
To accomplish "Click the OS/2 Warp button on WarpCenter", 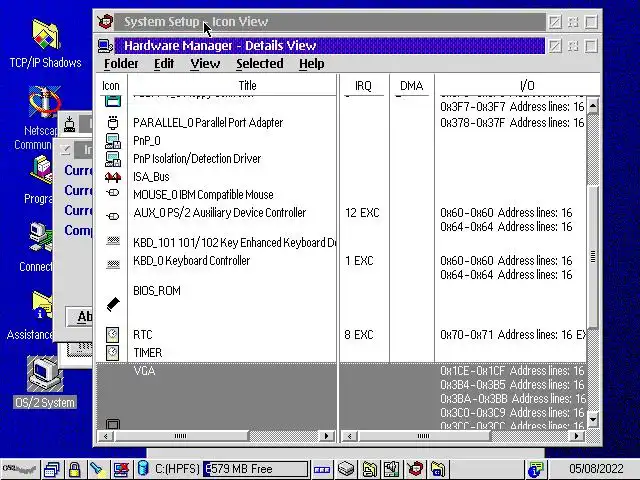I will pyautogui.click(x=20, y=469).
